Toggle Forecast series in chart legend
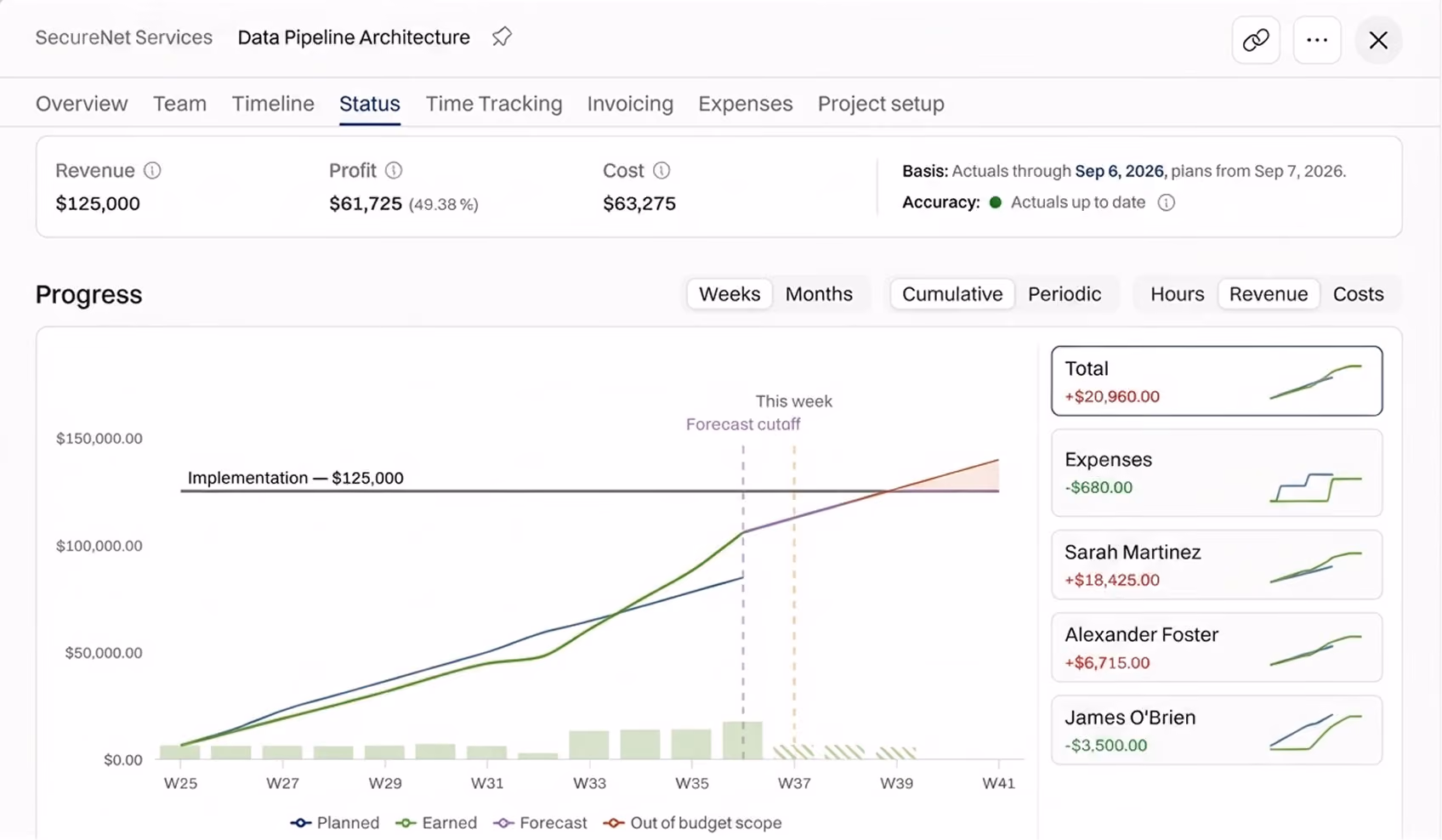Viewport: 1442px width, 840px height. click(540, 822)
